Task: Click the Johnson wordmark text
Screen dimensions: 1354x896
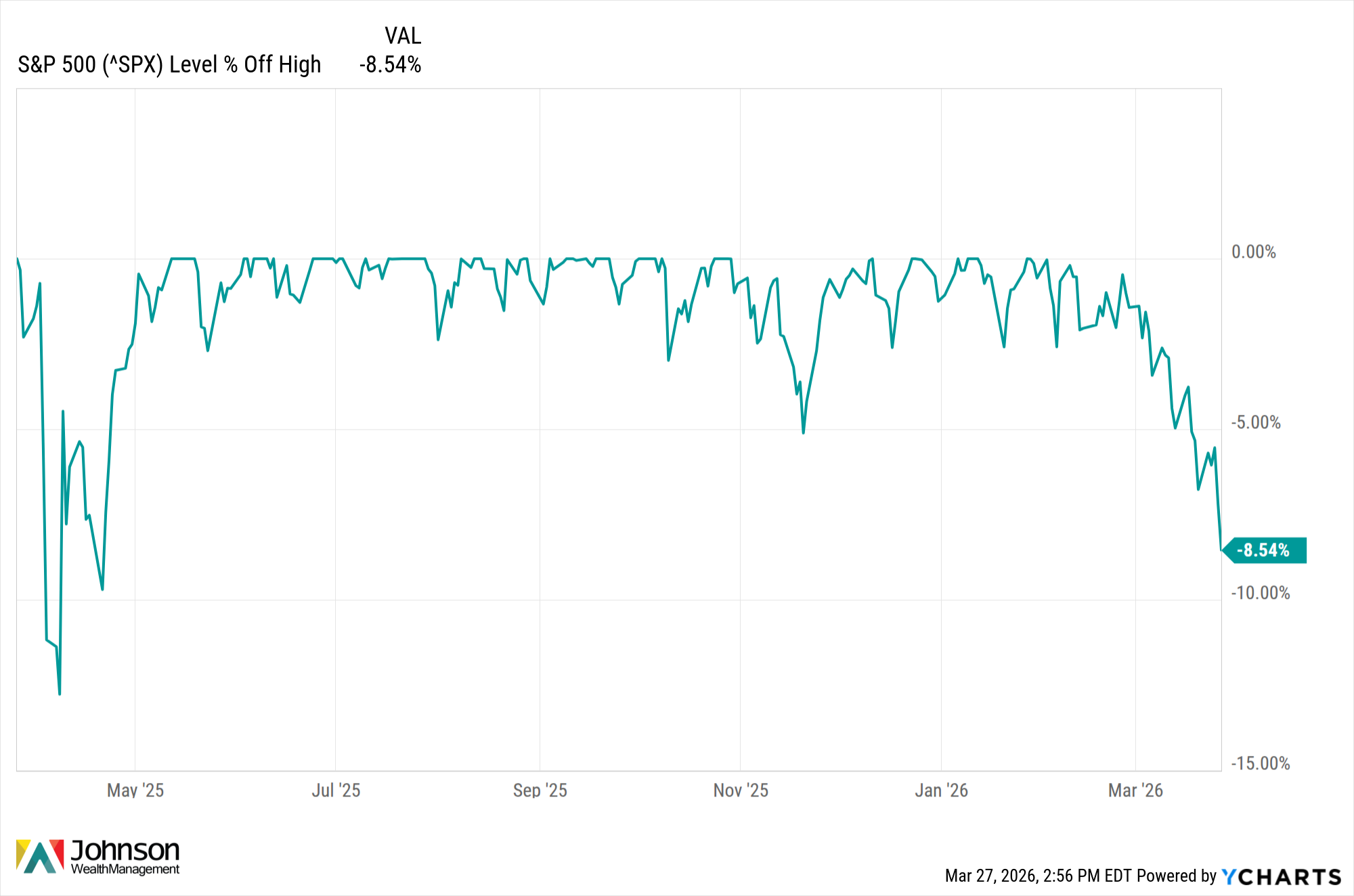Action: click(x=125, y=850)
